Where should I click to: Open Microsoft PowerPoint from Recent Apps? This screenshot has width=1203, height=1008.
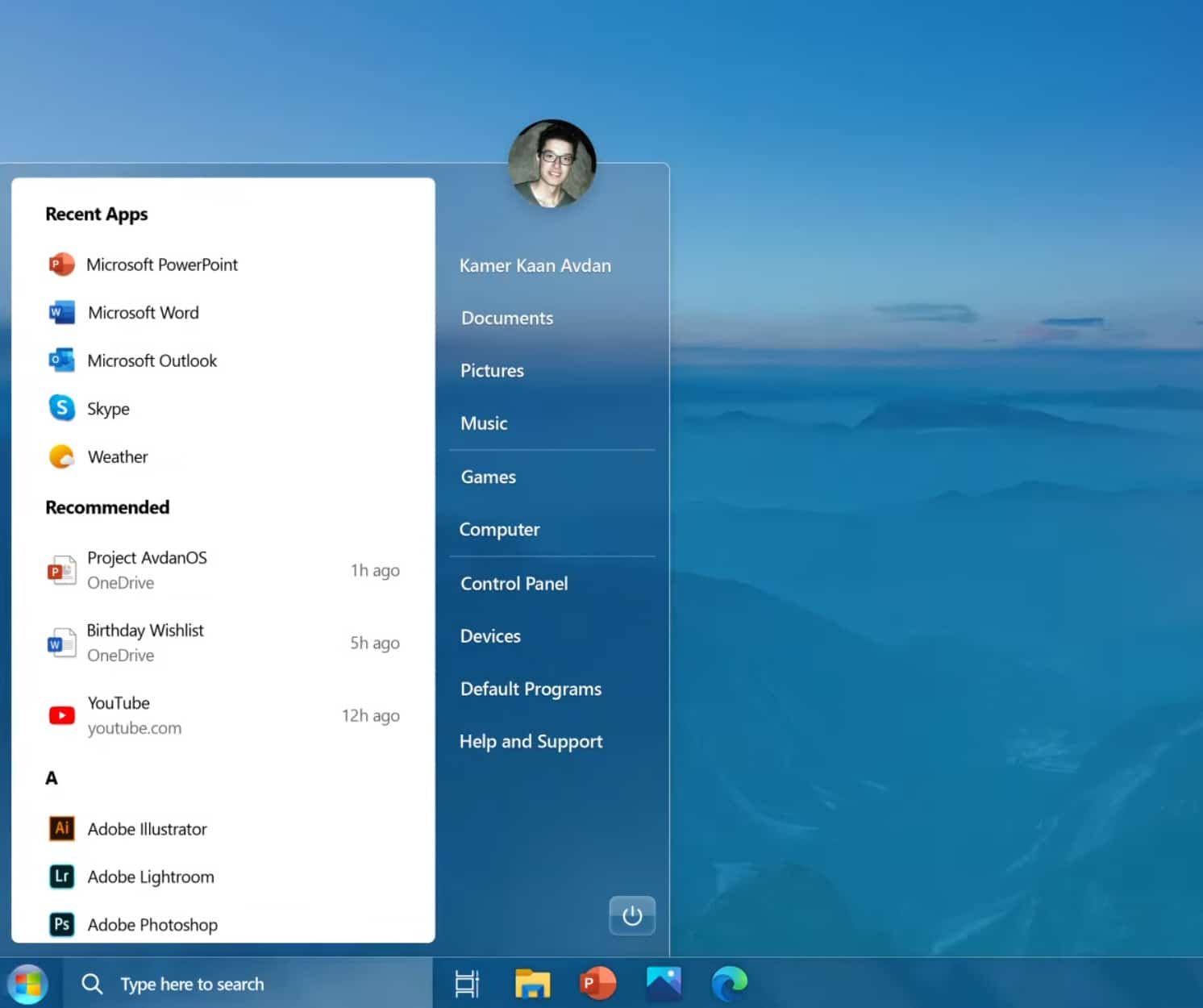coord(161,264)
